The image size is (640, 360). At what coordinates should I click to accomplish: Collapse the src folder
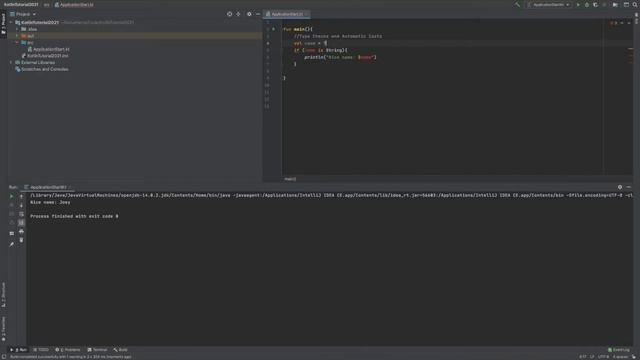click(x=17, y=42)
